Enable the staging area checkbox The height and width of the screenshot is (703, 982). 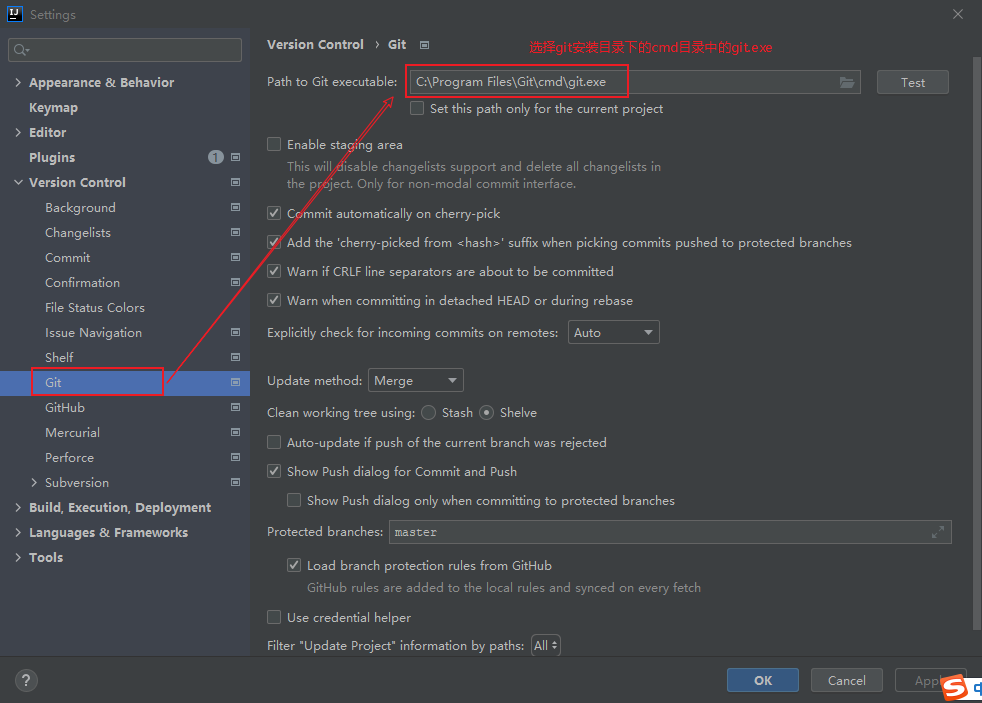pos(274,144)
